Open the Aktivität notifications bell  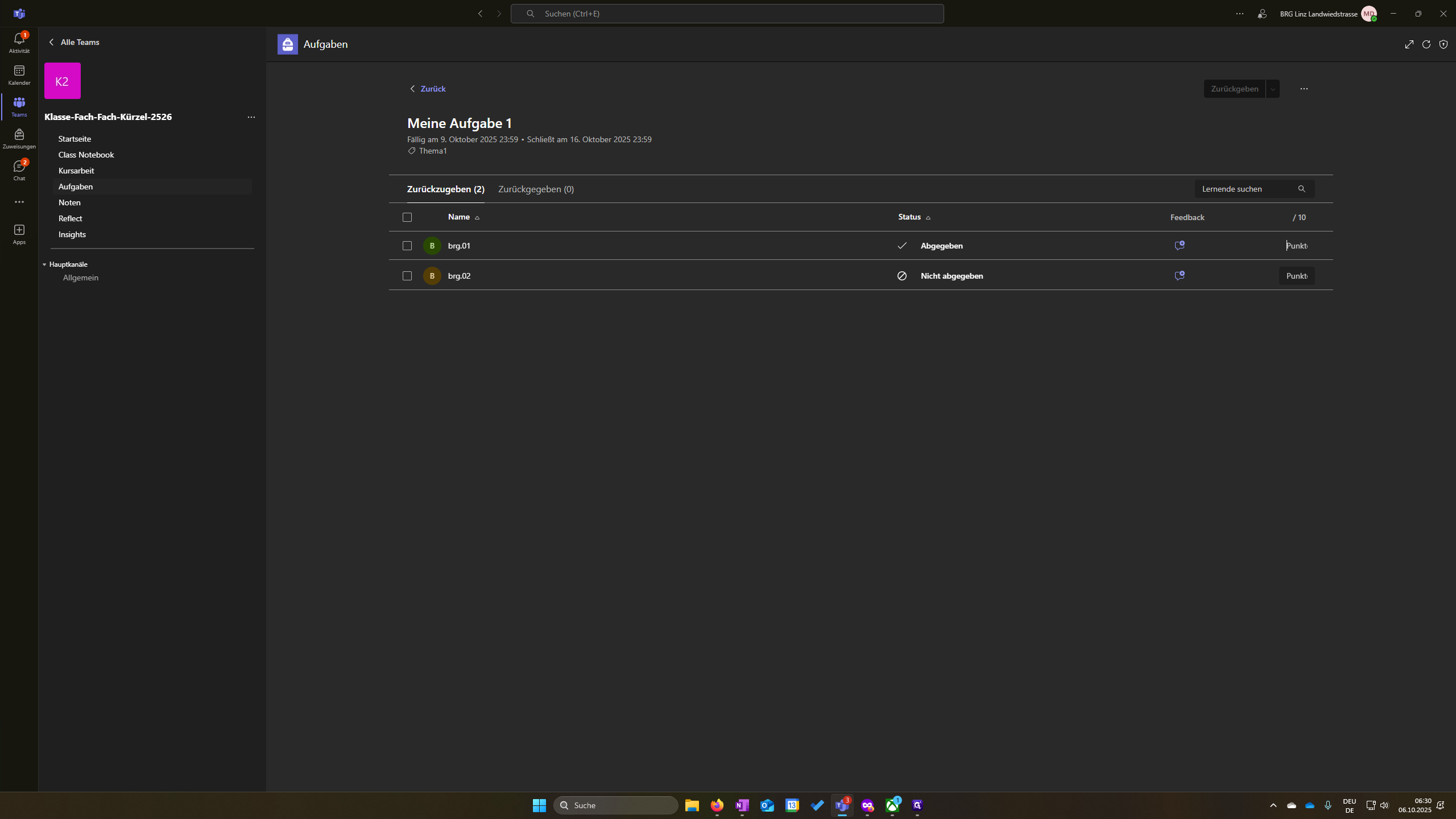pyautogui.click(x=19, y=43)
